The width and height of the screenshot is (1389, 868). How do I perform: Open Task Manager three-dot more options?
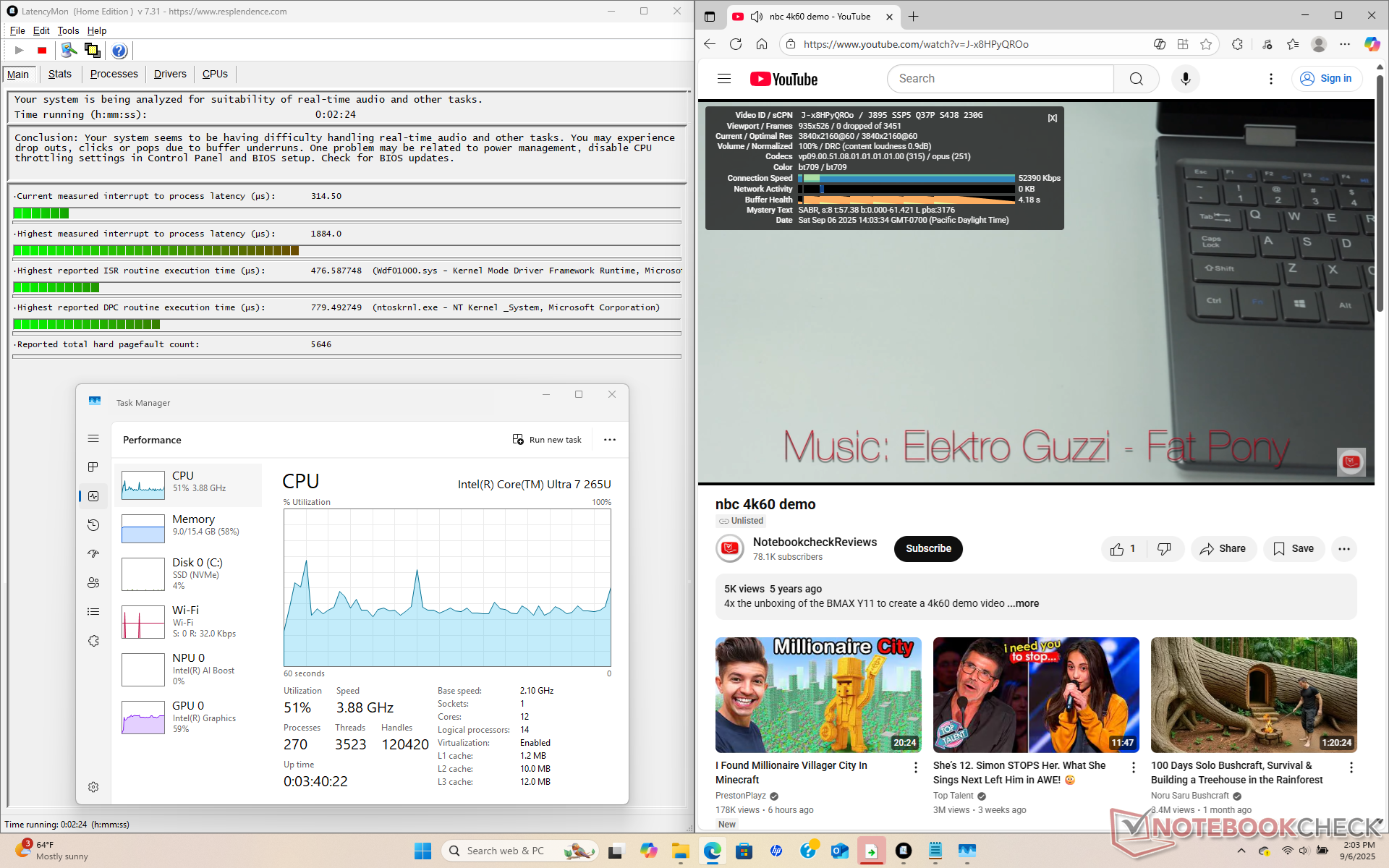click(610, 440)
